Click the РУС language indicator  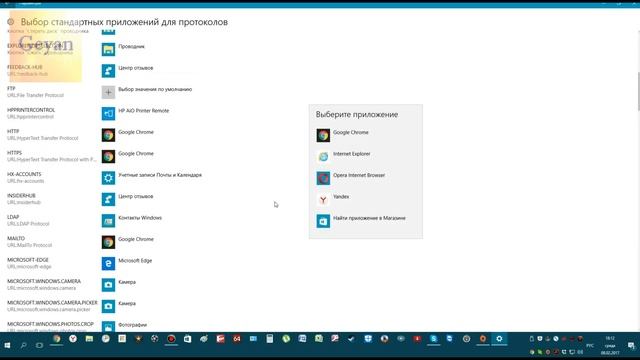(x=590, y=346)
